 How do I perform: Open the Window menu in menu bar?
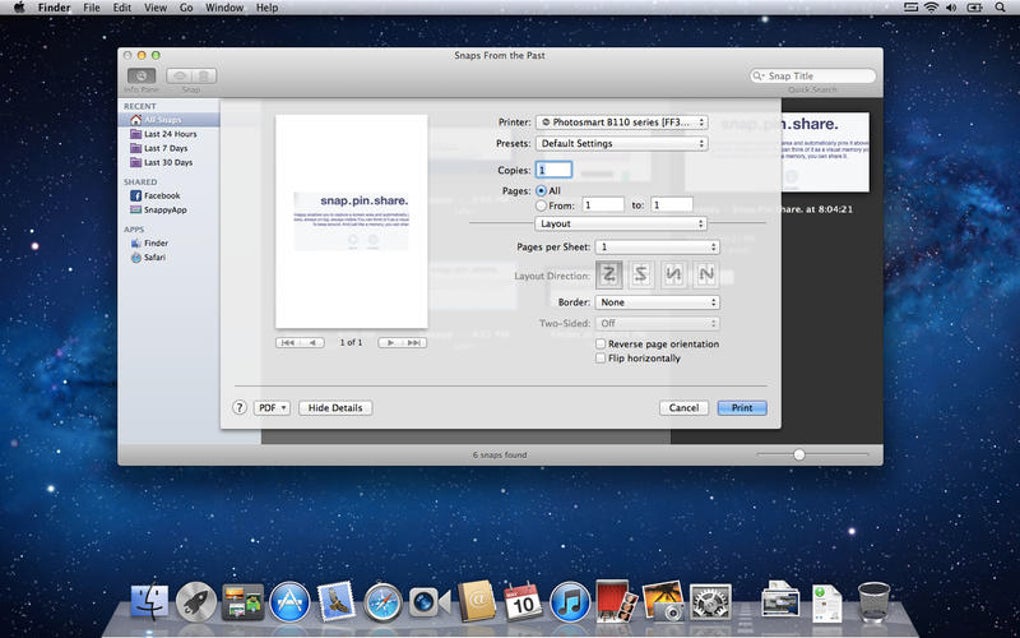[224, 7]
